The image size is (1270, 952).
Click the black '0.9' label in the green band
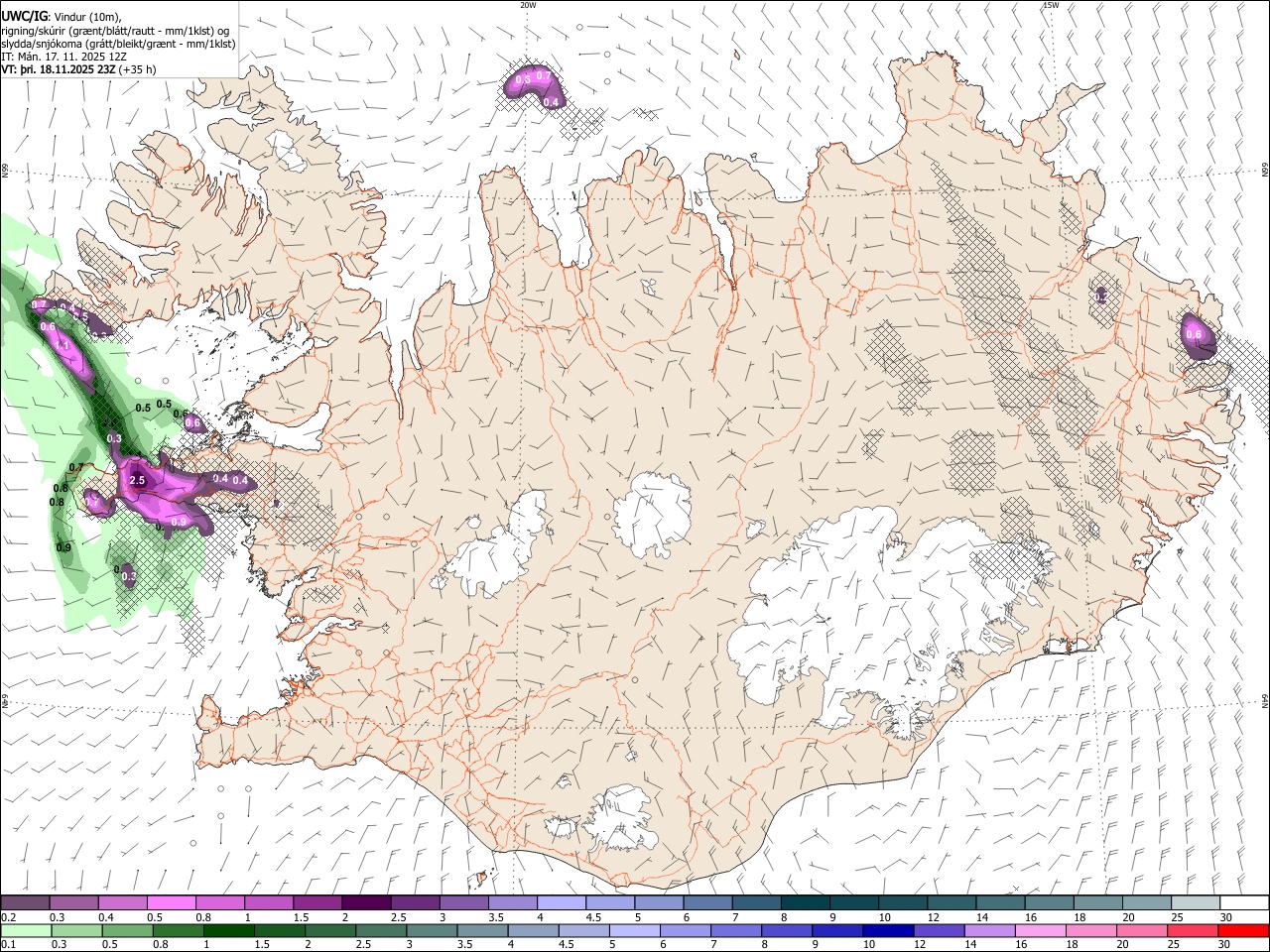tap(63, 547)
